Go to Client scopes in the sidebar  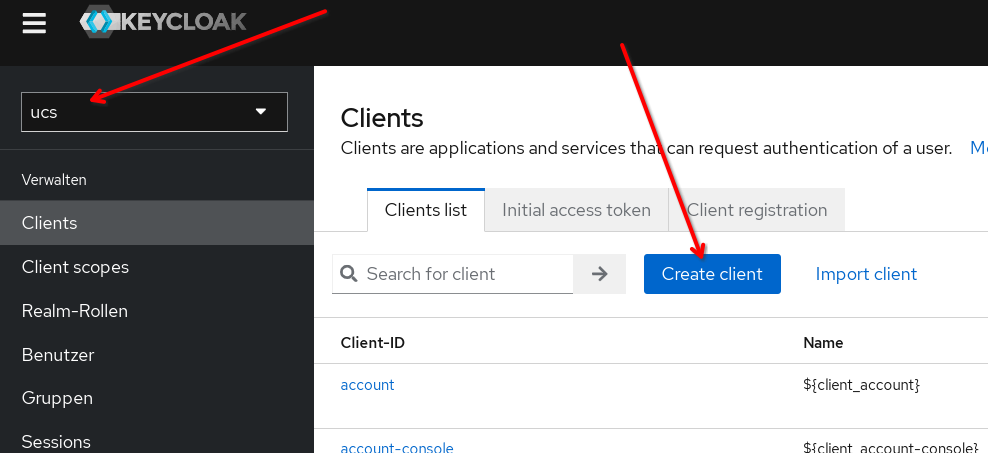(x=75, y=267)
